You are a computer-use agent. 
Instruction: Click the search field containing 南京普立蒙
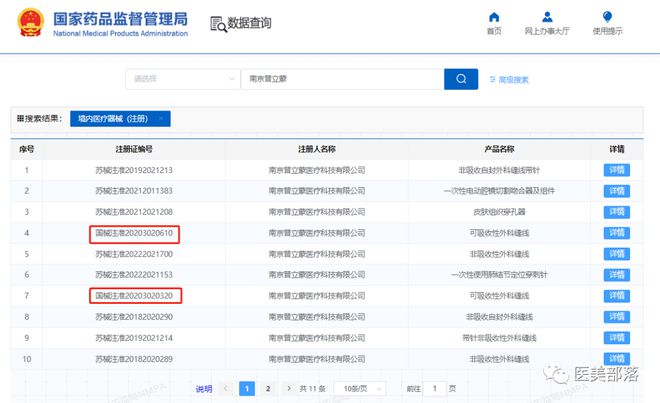(343, 79)
